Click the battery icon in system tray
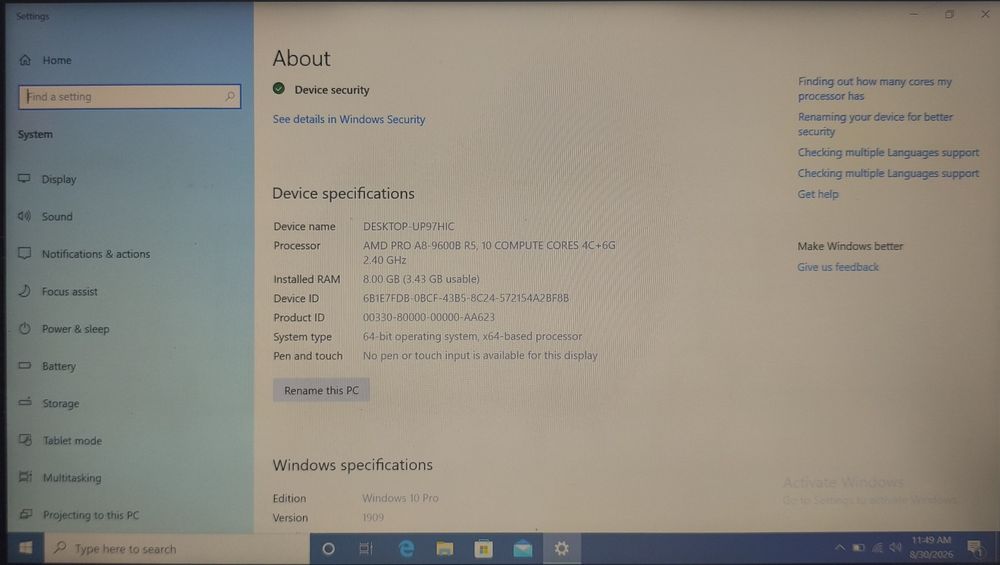 (x=858, y=548)
